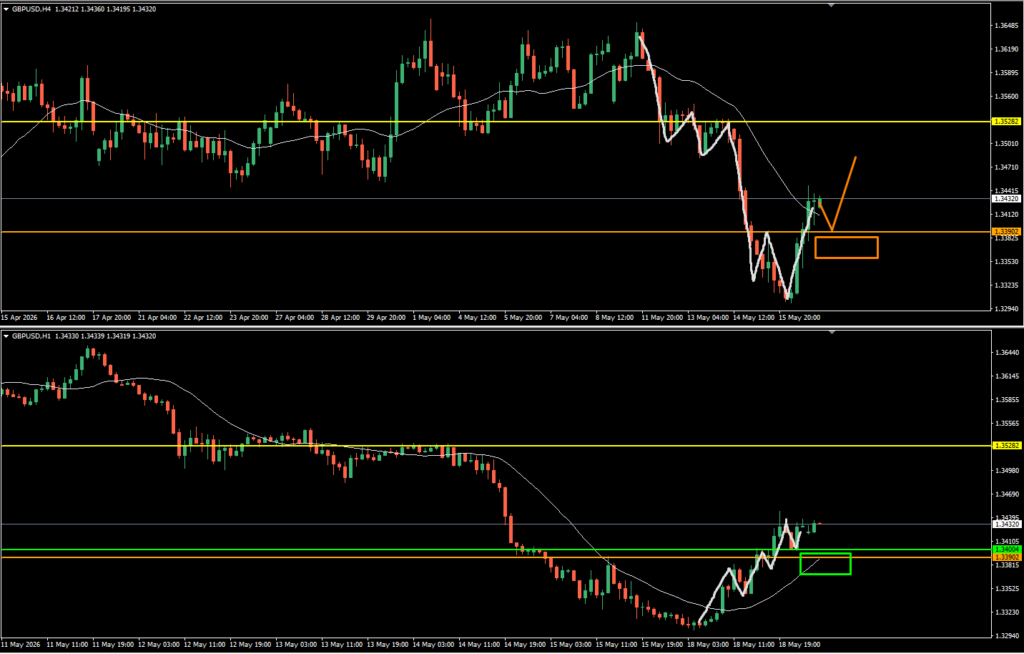Viewport: 1024px width, 654px height.
Task: Click the 21 Apr 04:00 time axis label
Action: click(x=157, y=318)
